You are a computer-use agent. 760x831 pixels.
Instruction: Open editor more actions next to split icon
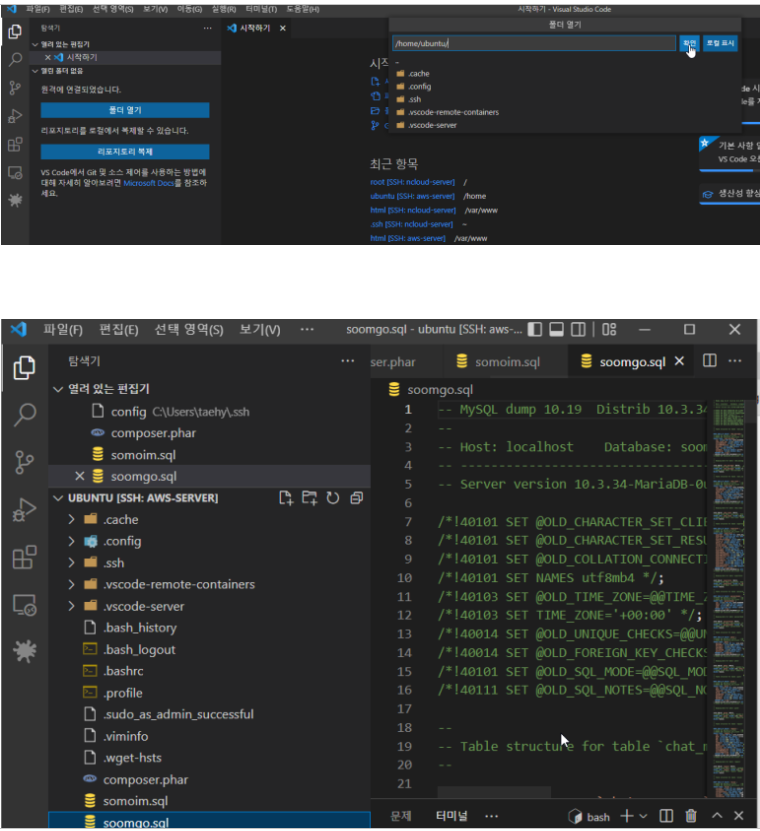[x=735, y=361]
